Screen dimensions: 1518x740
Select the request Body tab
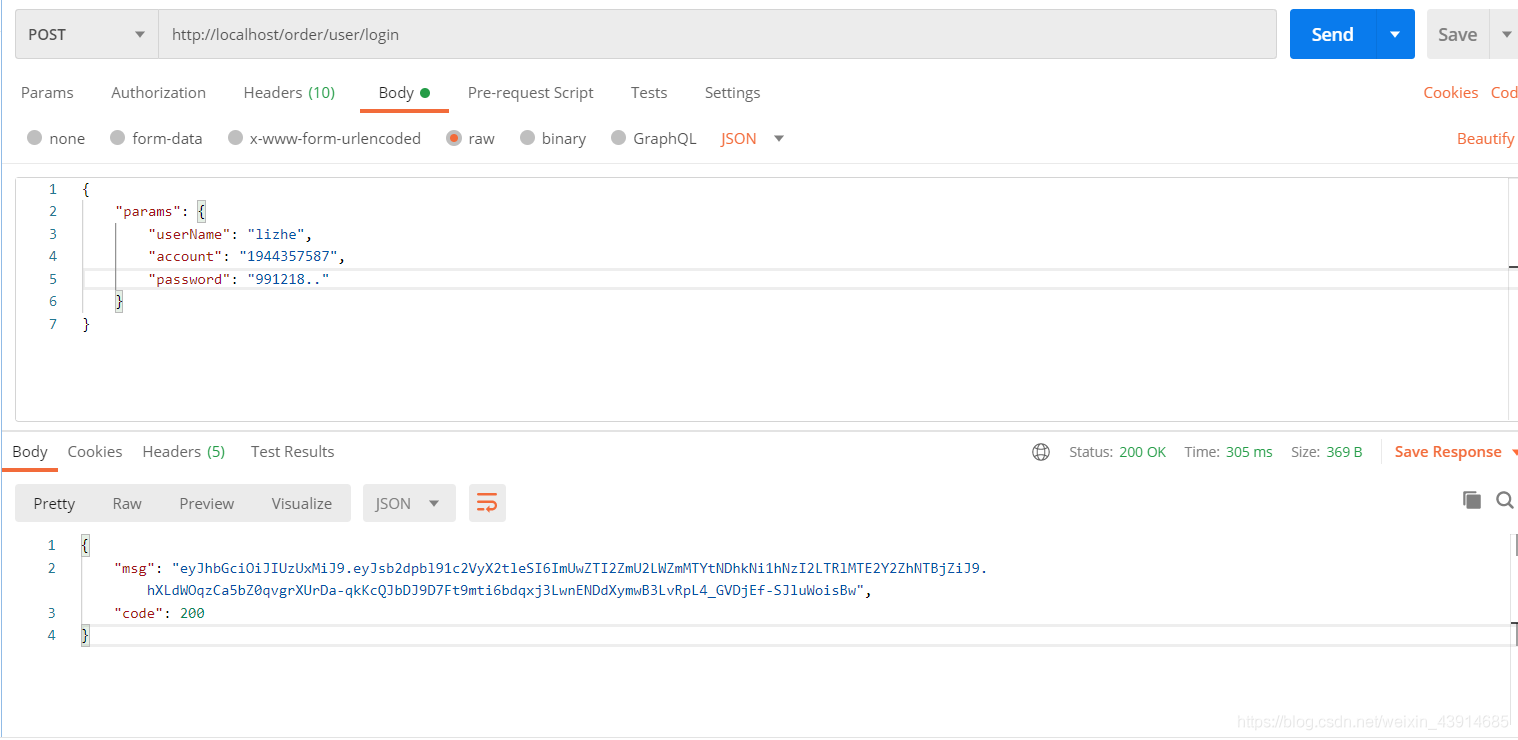[404, 92]
